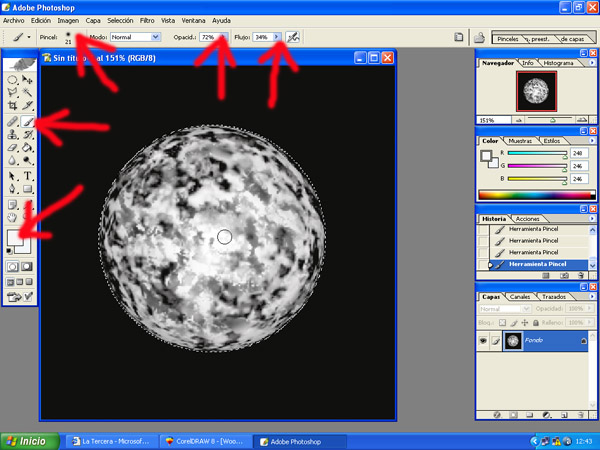Click the new layer icon
This screenshot has width=600, height=450.
pyautogui.click(x=564, y=415)
